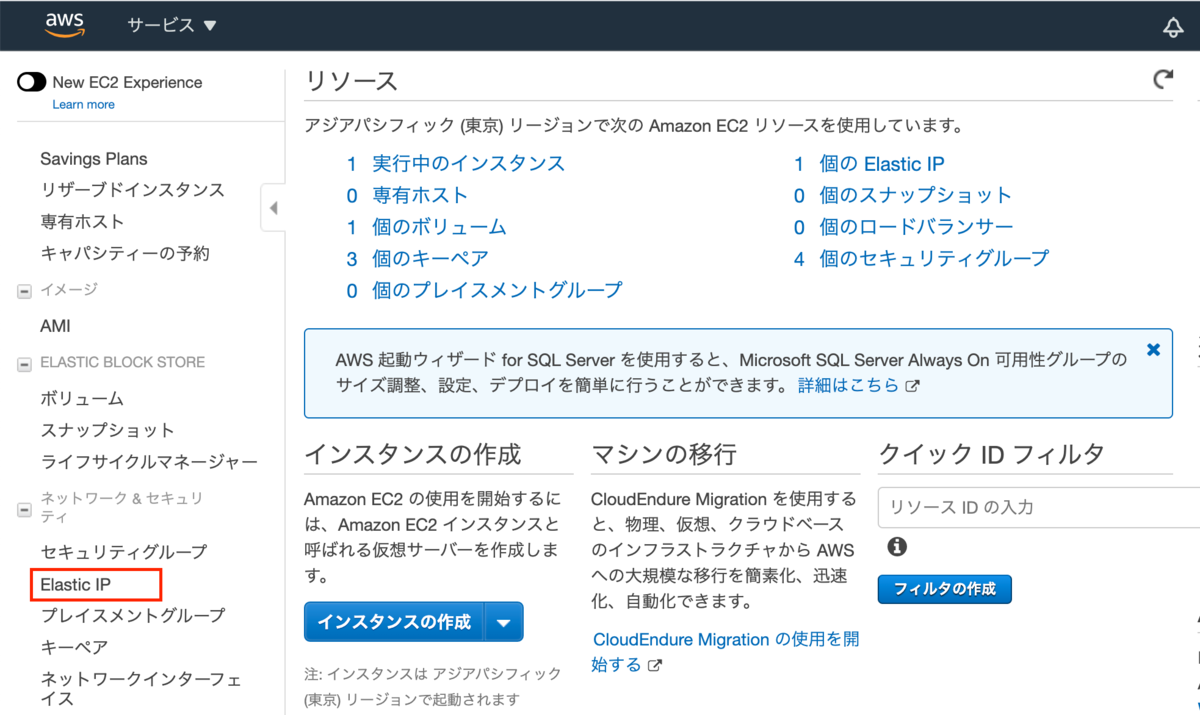Open ライフサイクルマネージャー in the sidebar
The width and height of the screenshot is (1200, 715).
pyautogui.click(x=149, y=462)
